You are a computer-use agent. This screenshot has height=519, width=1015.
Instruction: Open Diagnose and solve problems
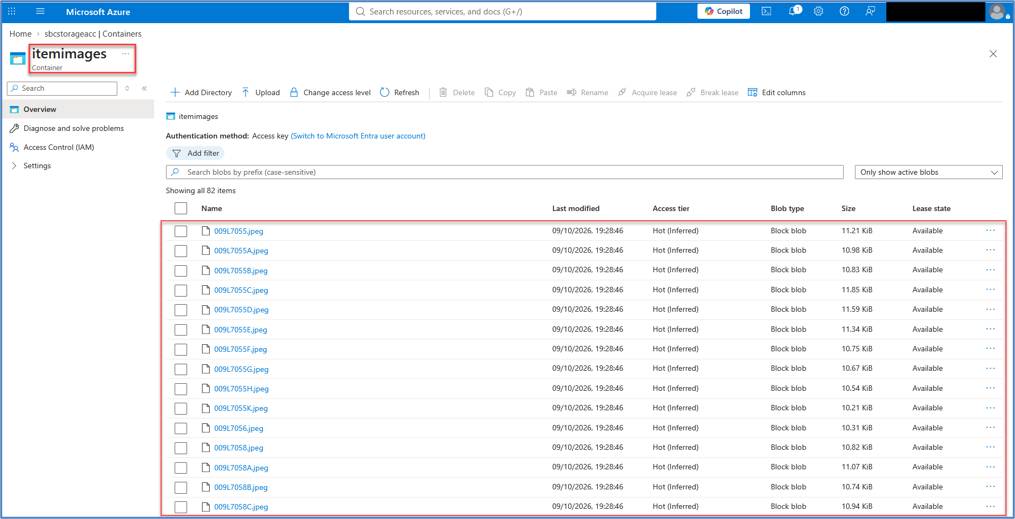[73, 128]
